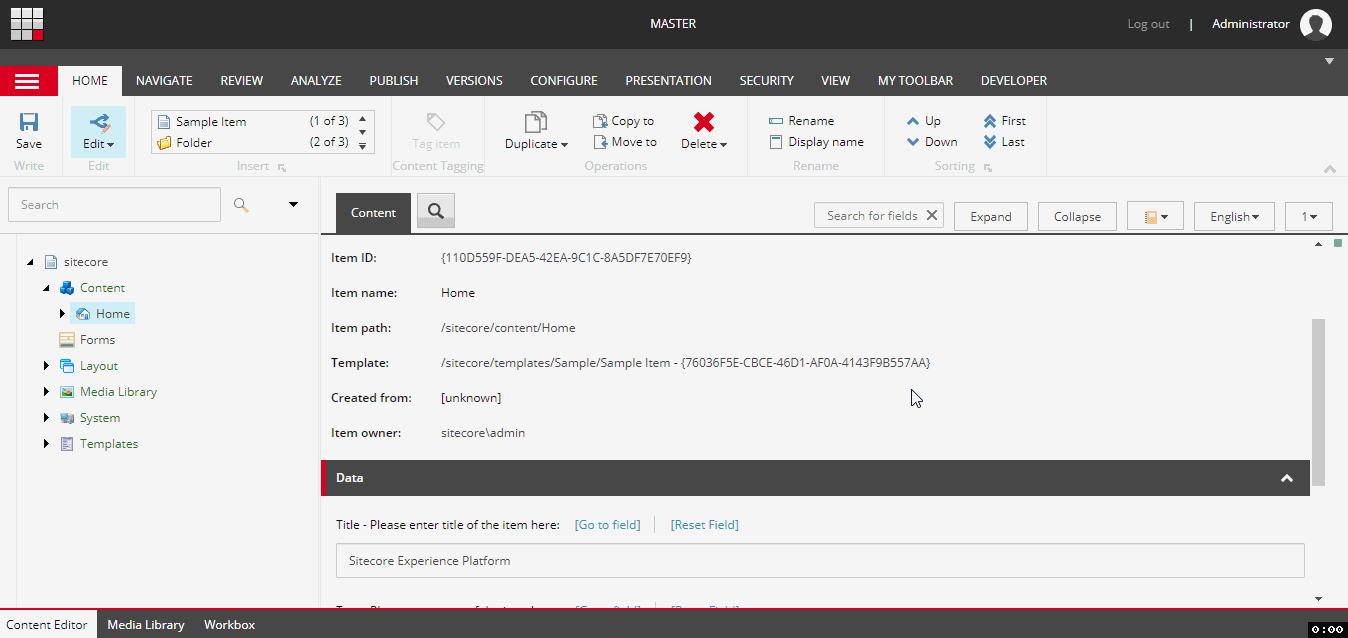
Task: Click the red Delete X icon
Action: 704,121
